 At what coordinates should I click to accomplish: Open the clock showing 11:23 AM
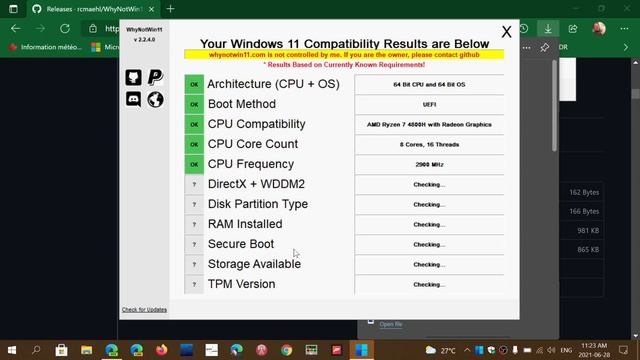[x=594, y=350]
